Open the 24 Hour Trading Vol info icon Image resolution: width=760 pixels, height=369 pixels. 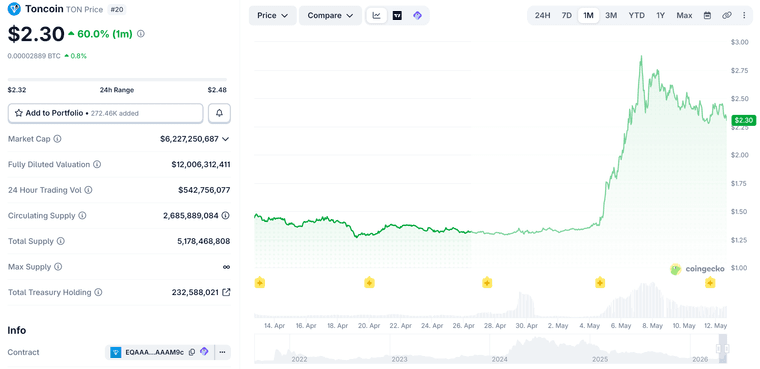point(88,190)
